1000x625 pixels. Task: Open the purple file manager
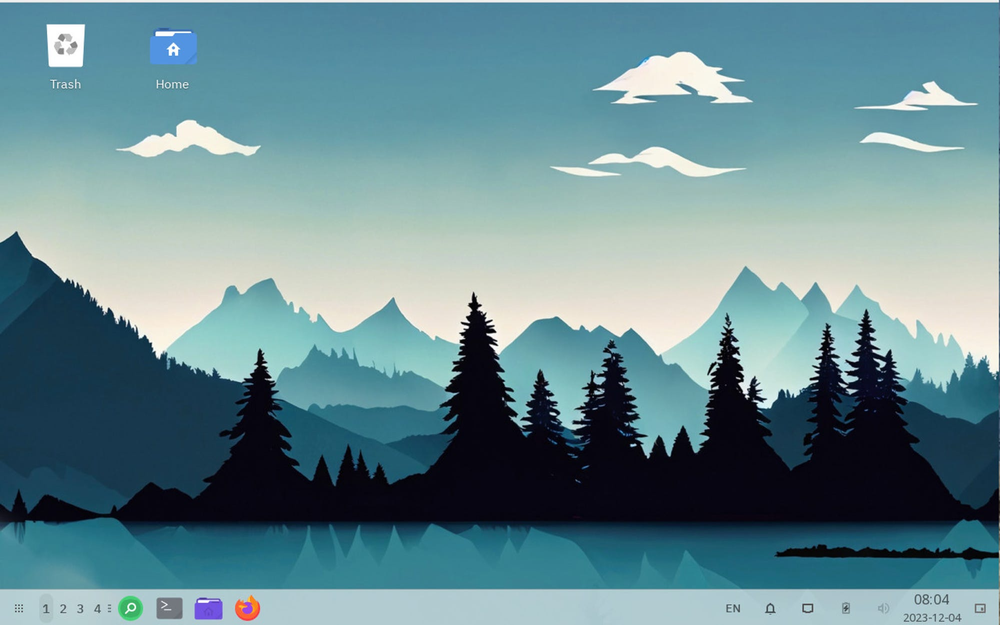(x=209, y=608)
